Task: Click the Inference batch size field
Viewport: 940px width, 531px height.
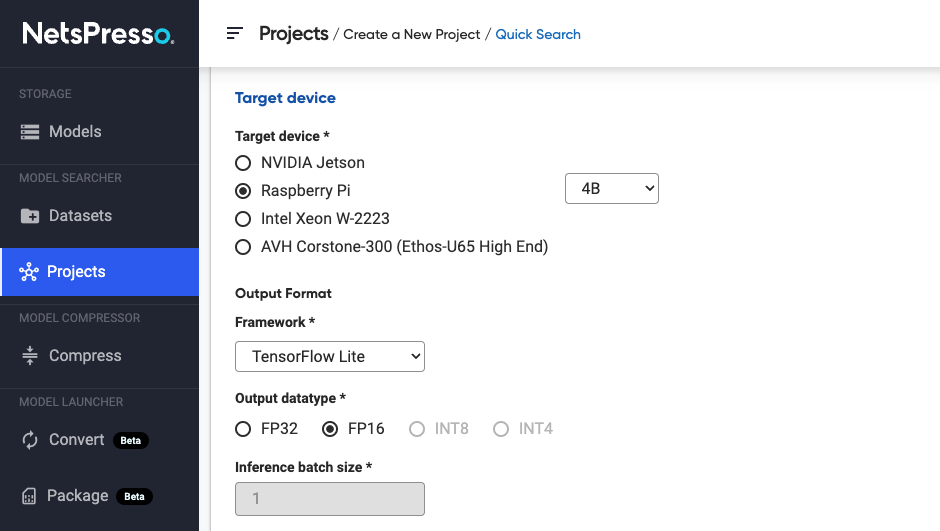Action: click(330, 499)
